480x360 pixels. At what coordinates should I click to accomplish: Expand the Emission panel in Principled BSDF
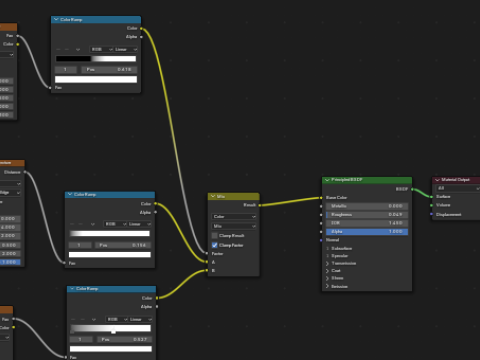pos(327,286)
